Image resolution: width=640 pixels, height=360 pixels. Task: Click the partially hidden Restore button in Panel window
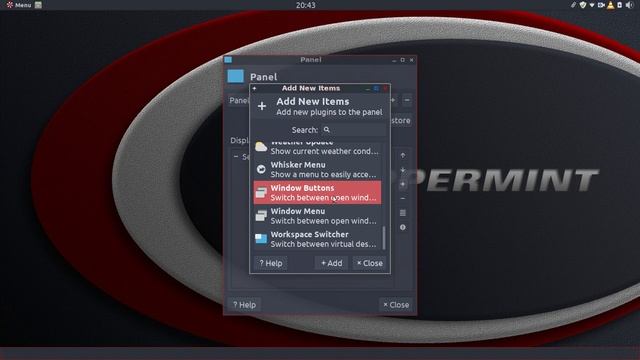point(400,121)
